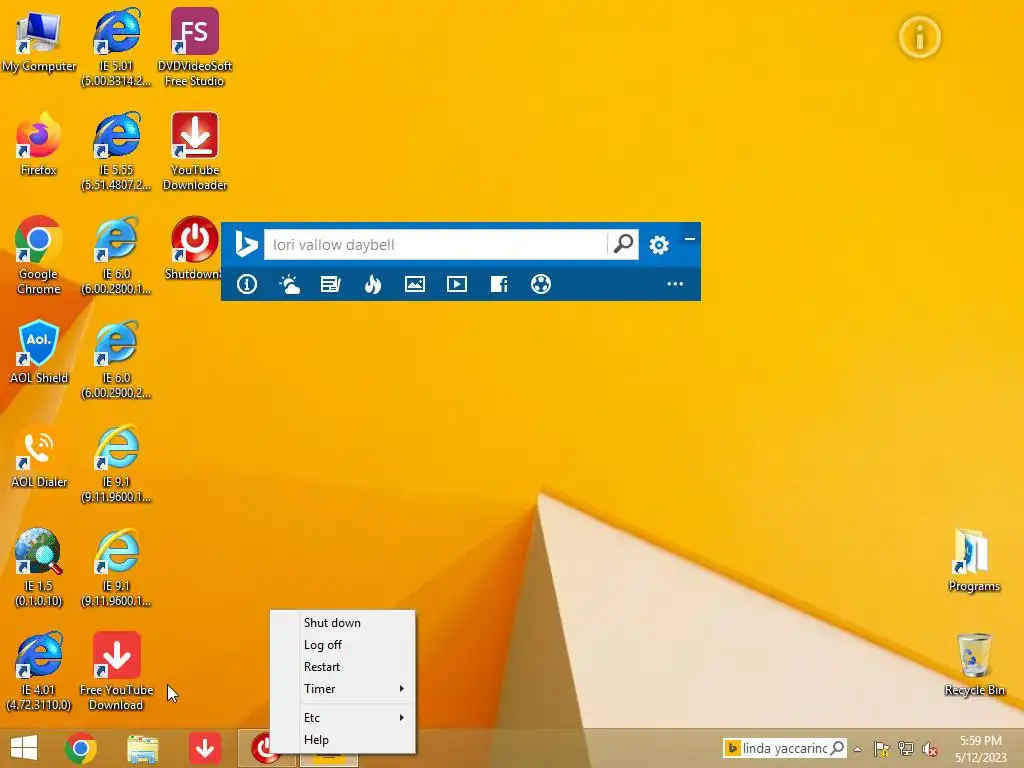Image resolution: width=1024 pixels, height=768 pixels.
Task: Click the yellow info circle icon
Action: click(920, 37)
